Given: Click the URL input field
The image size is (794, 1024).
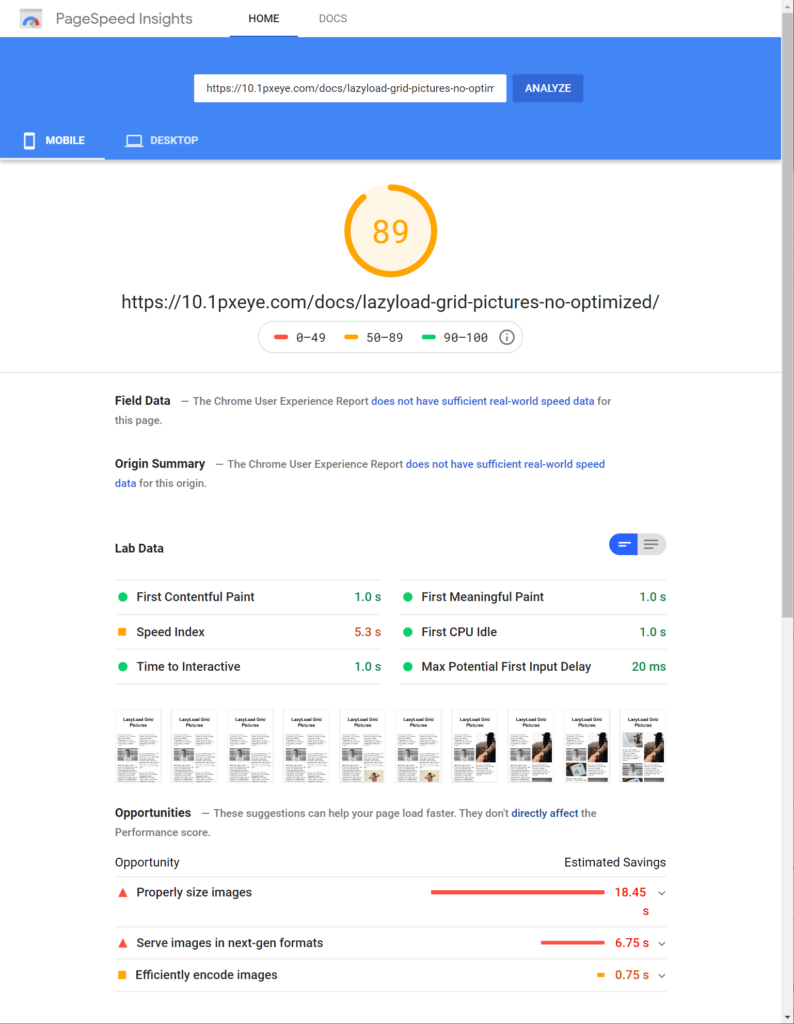Looking at the screenshot, I should (350, 88).
